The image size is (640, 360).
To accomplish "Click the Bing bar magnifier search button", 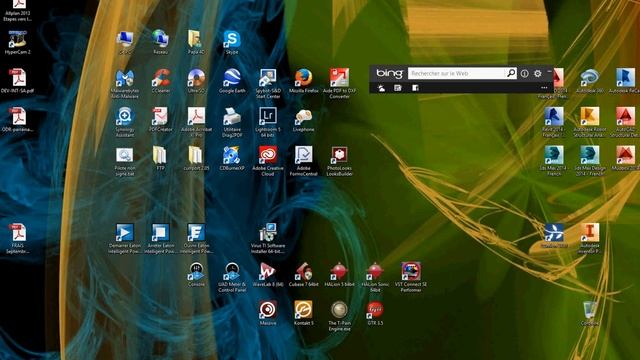I will click(x=511, y=73).
